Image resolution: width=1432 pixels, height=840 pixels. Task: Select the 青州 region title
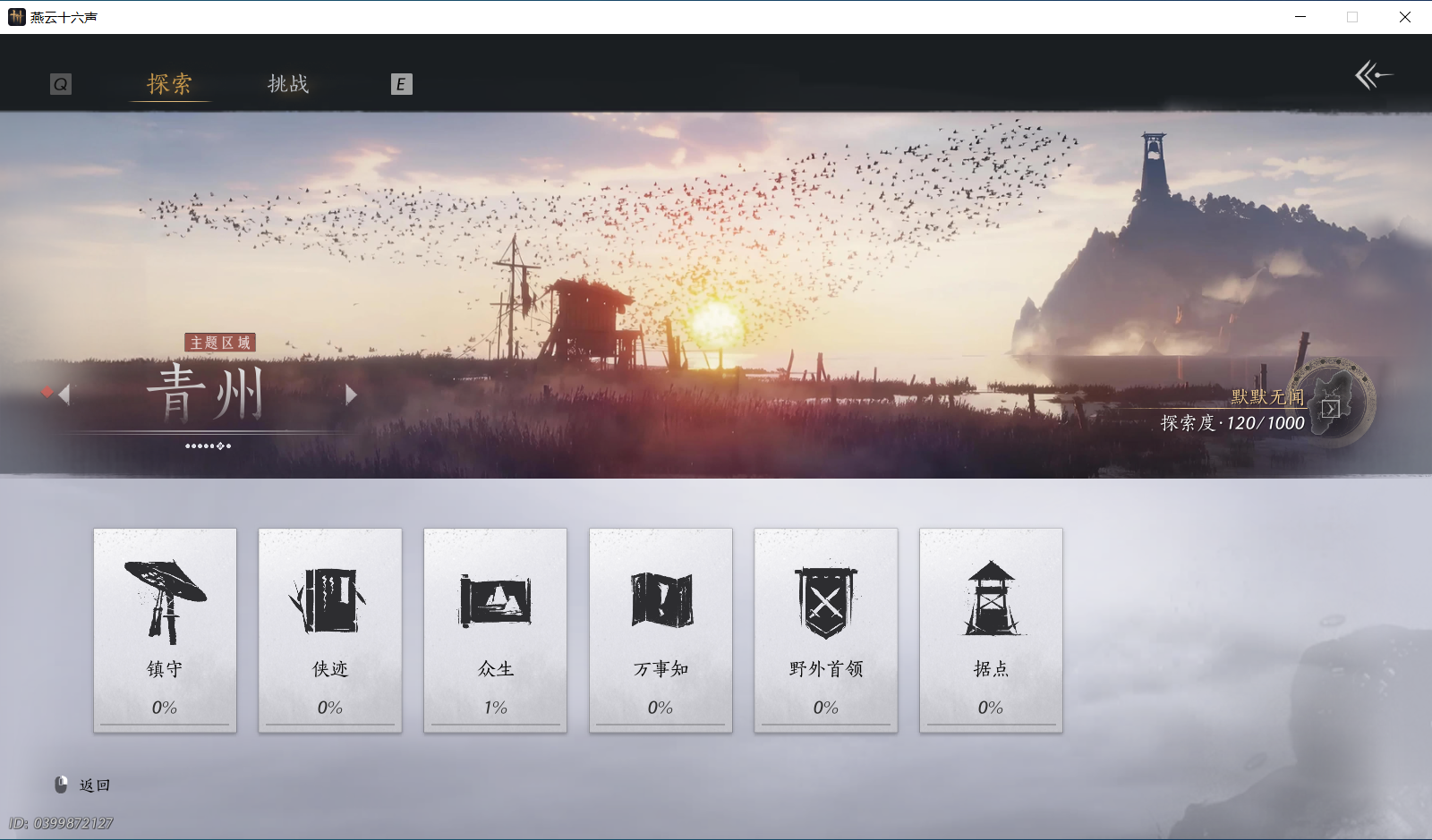pyautogui.click(x=206, y=393)
